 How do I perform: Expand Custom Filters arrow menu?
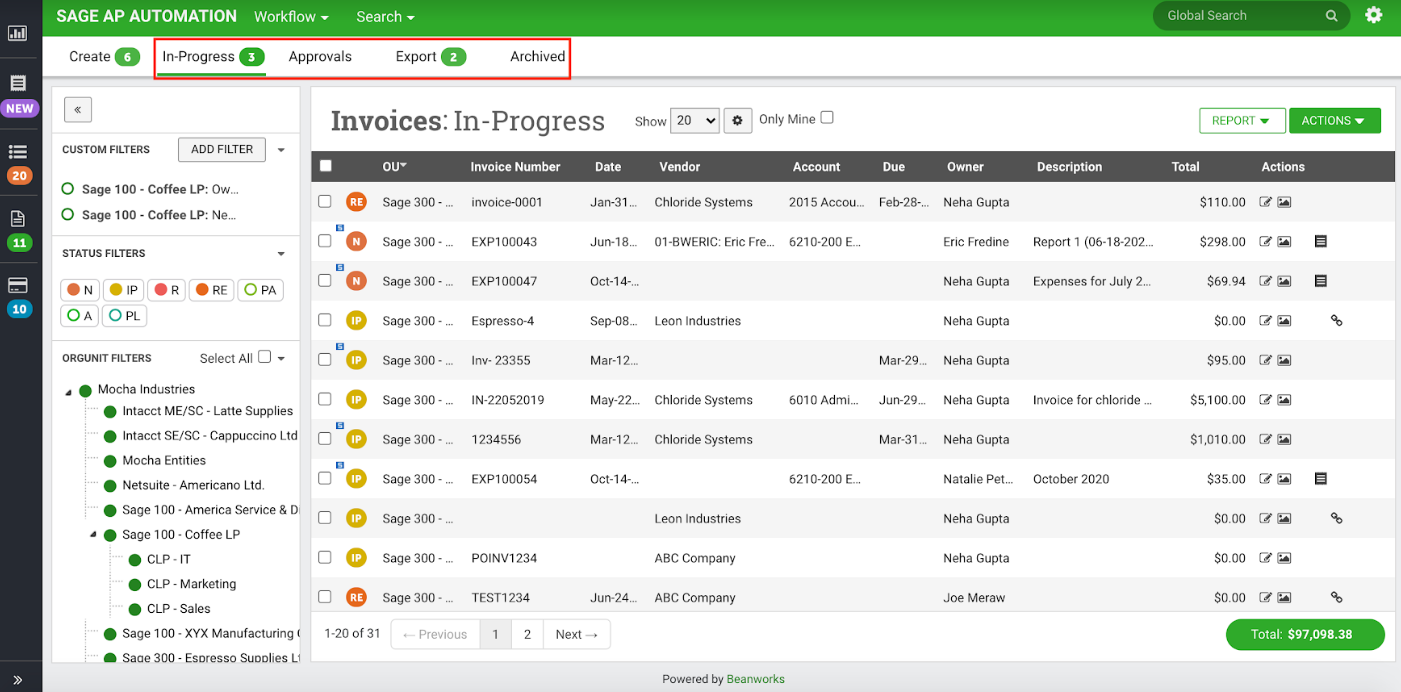point(281,150)
